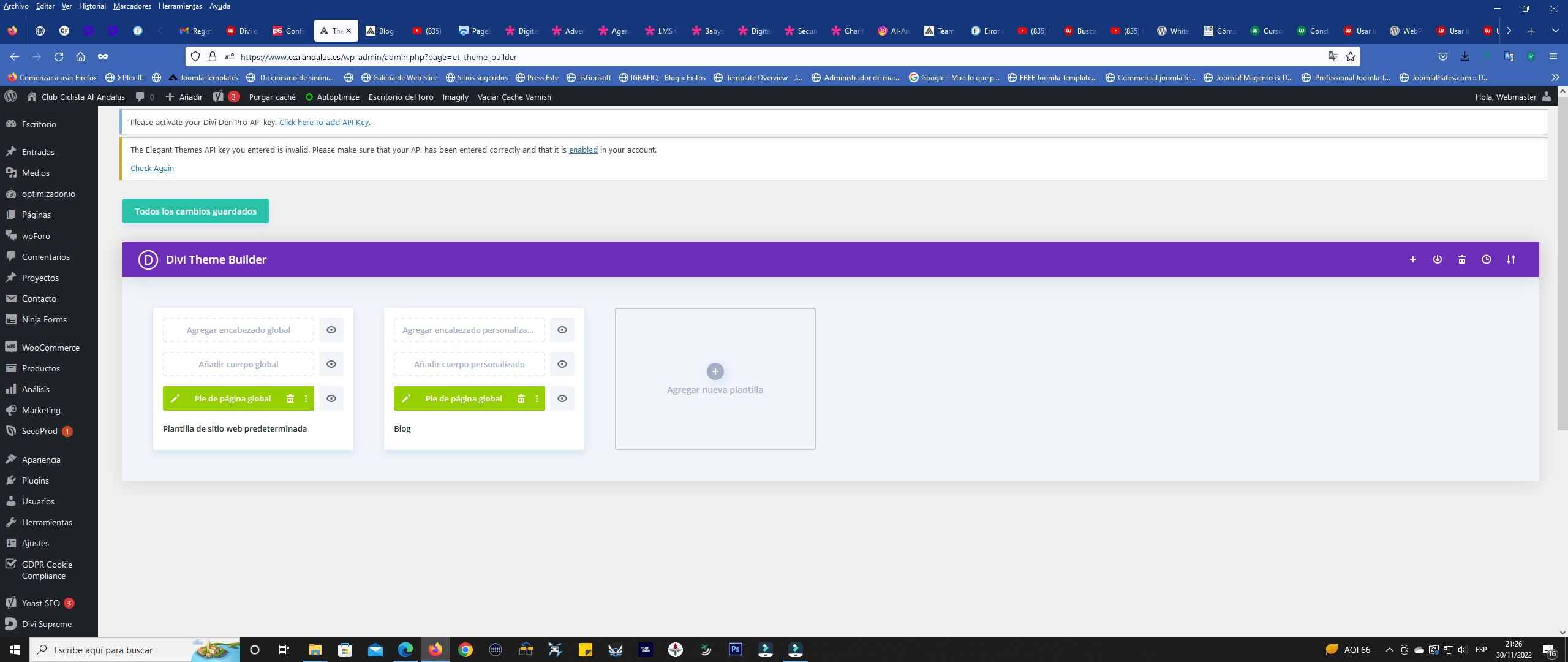
Task: Open a new browser tab with plus
Action: coord(1531,31)
